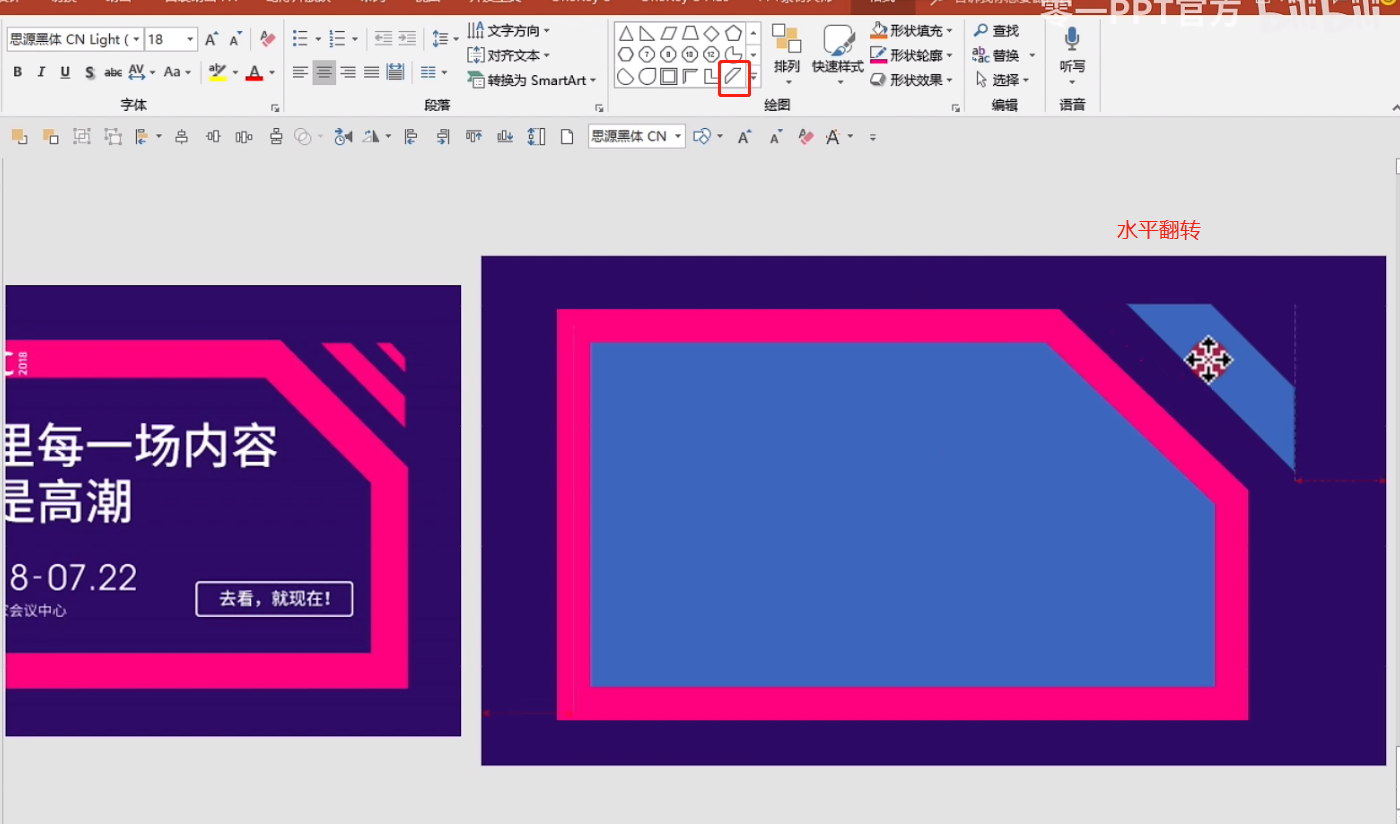Ungroup objects using the quick access toolbar icon
The width and height of the screenshot is (1400, 824).
coord(113,136)
